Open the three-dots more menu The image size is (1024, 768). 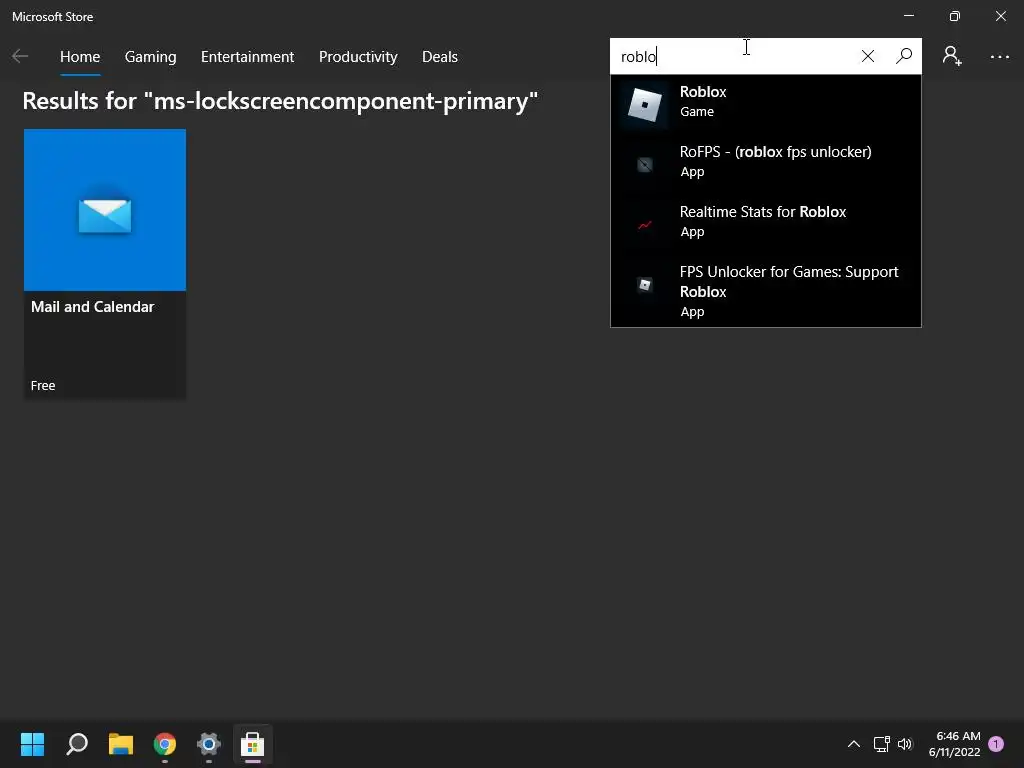coord(999,57)
